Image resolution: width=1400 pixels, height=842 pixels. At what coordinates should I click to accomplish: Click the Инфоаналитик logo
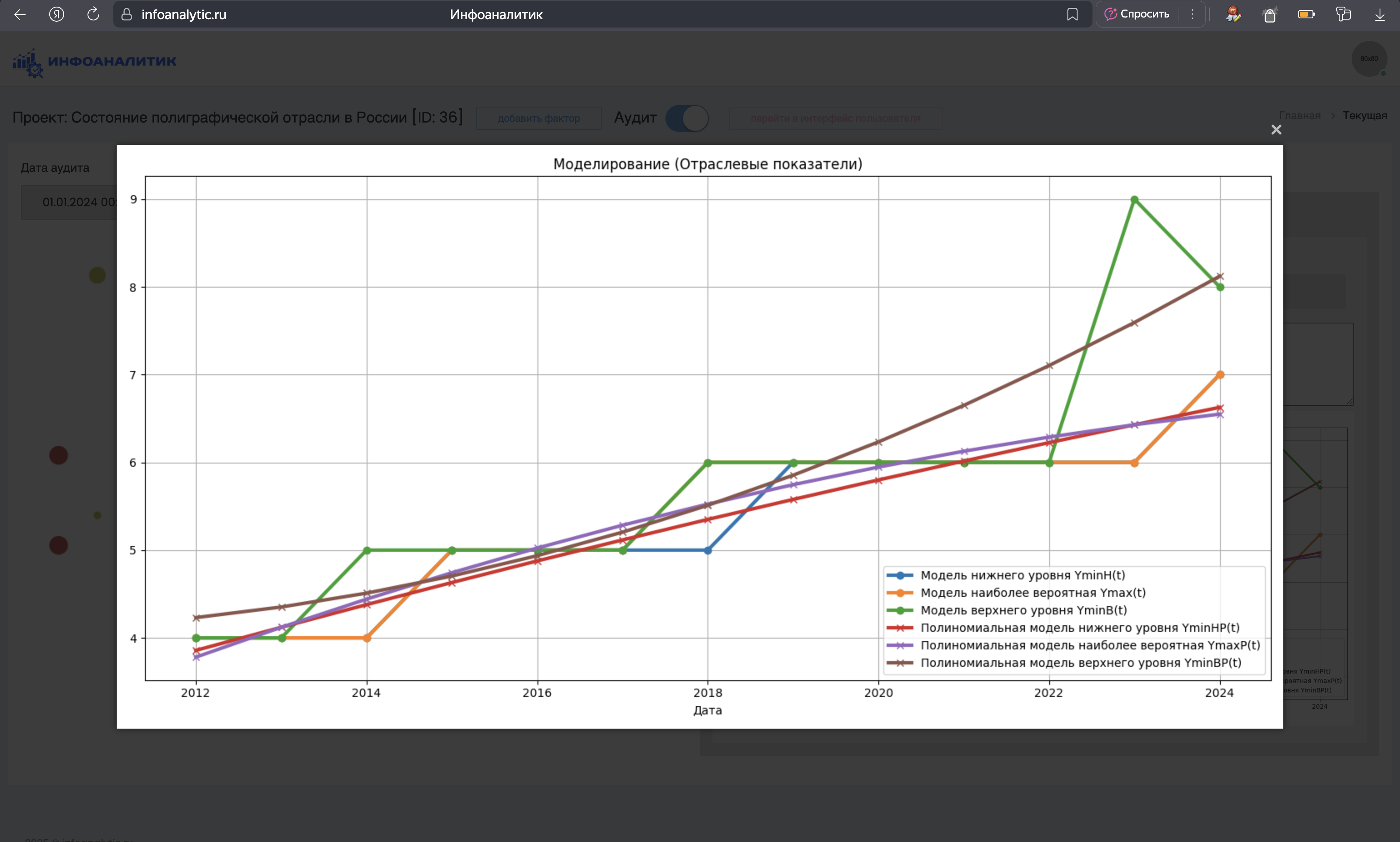[x=94, y=61]
